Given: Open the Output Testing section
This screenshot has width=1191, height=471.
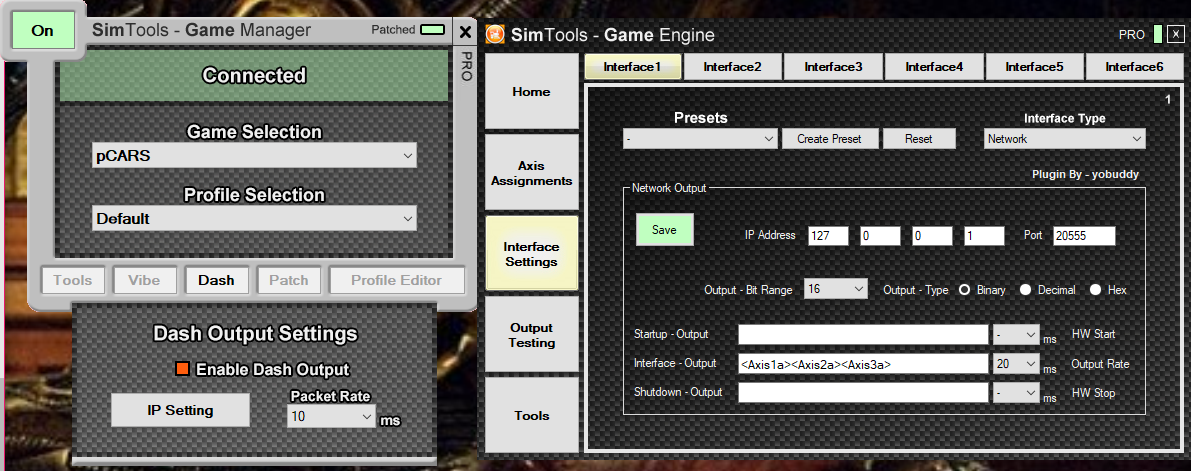Looking at the screenshot, I should [x=531, y=334].
